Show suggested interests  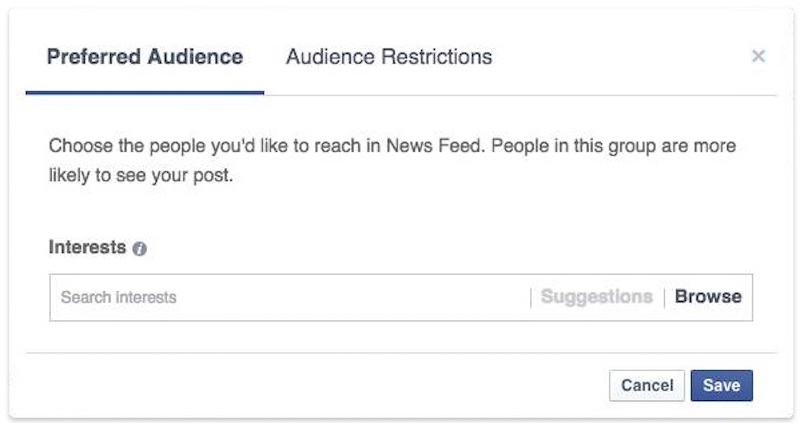click(596, 297)
